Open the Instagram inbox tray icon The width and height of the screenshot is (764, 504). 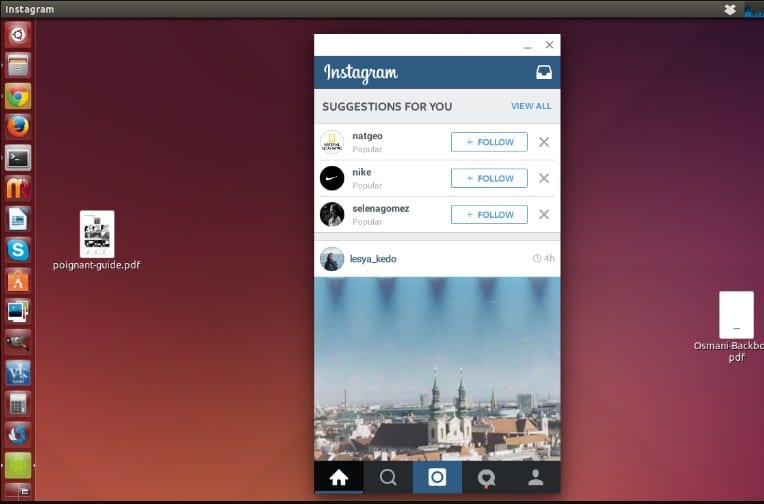point(543,72)
